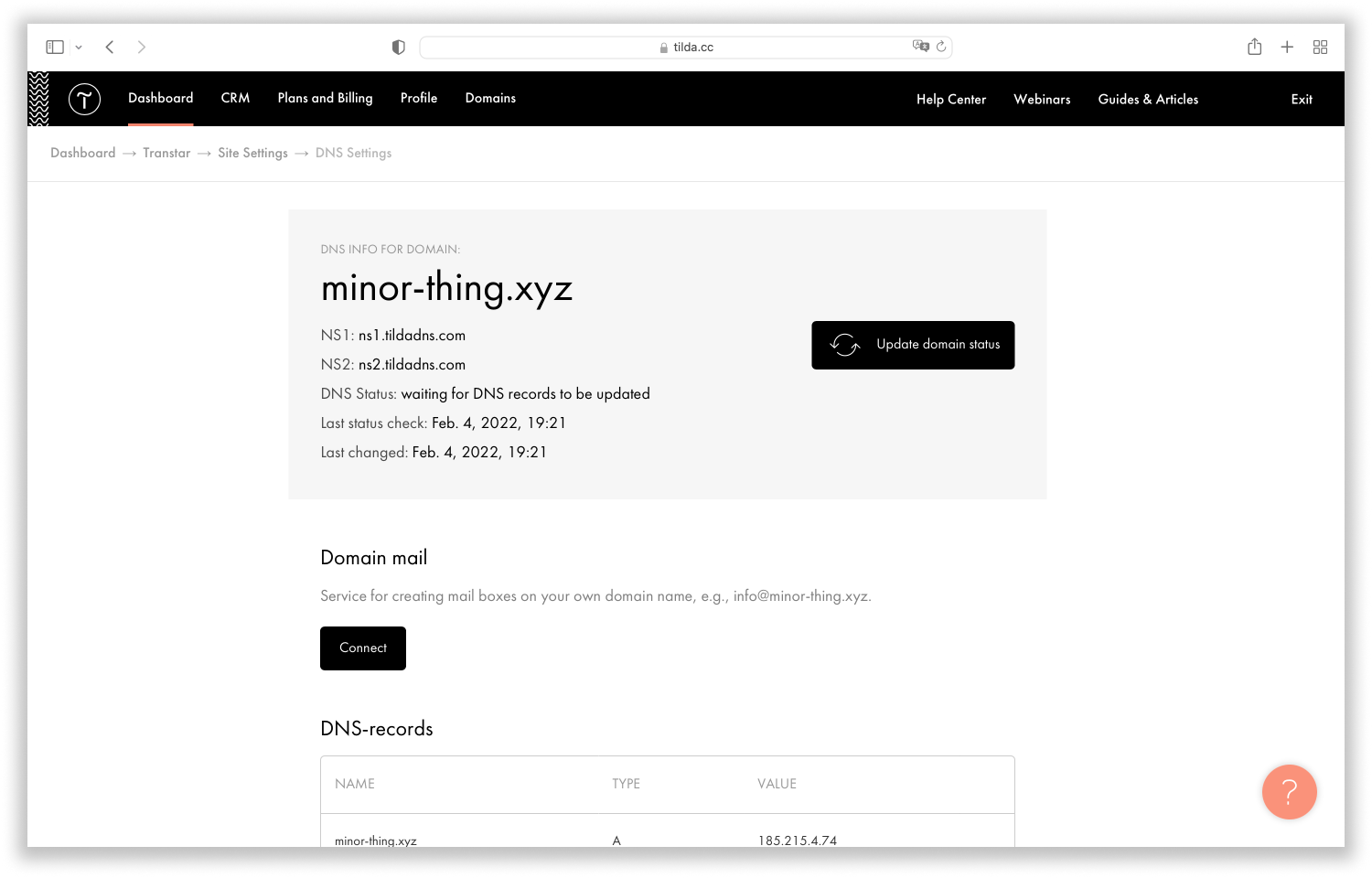Open the orange help question mark bubble
Image resolution: width=1372 pixels, height=878 pixels.
1289,792
